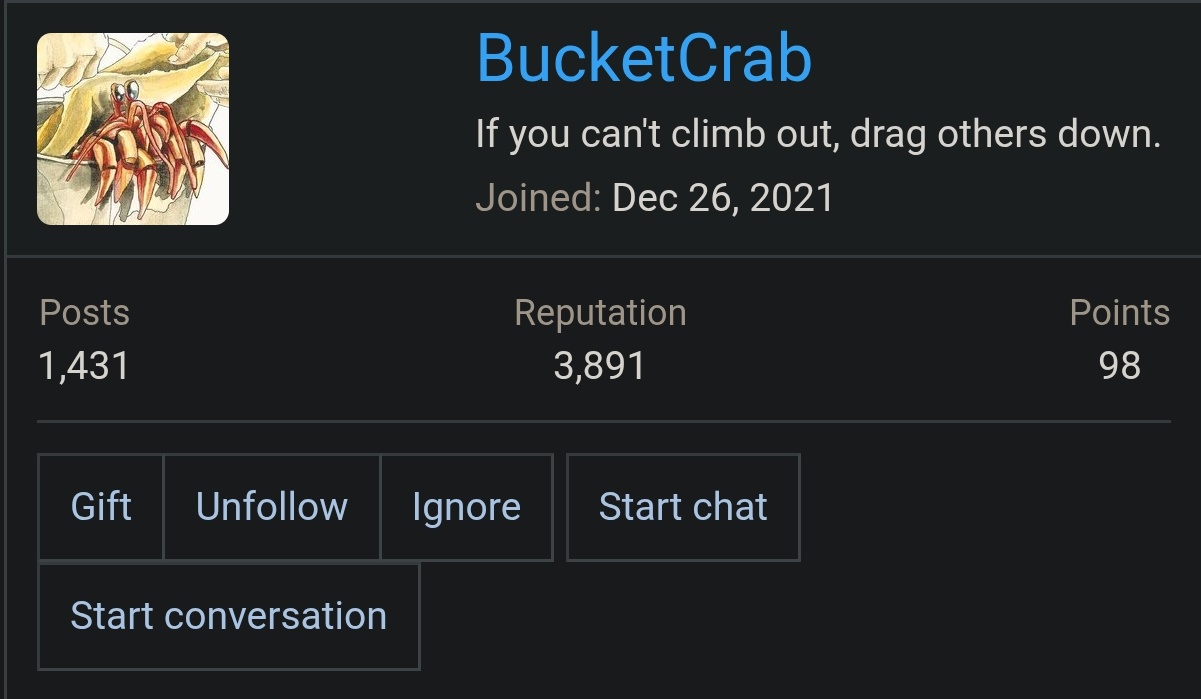The height and width of the screenshot is (699, 1201).
Task: Ignore this user
Action: tap(466, 507)
